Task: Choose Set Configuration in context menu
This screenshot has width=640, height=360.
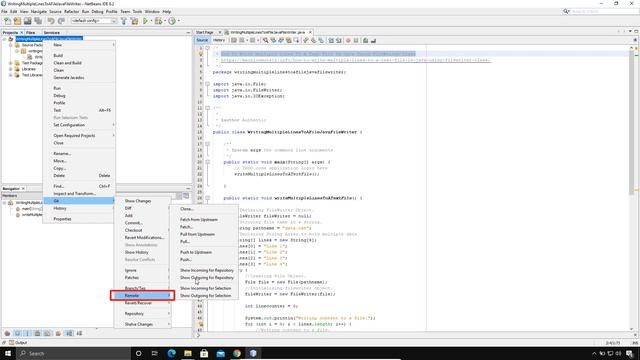Action: [79, 125]
